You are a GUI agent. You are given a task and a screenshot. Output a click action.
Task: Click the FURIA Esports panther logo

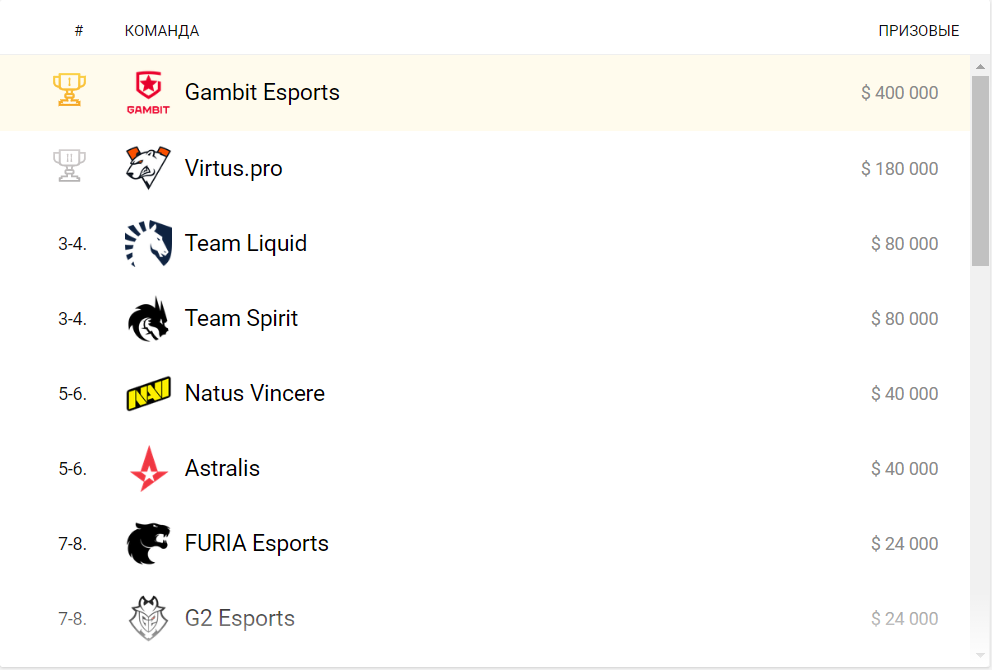click(x=148, y=543)
